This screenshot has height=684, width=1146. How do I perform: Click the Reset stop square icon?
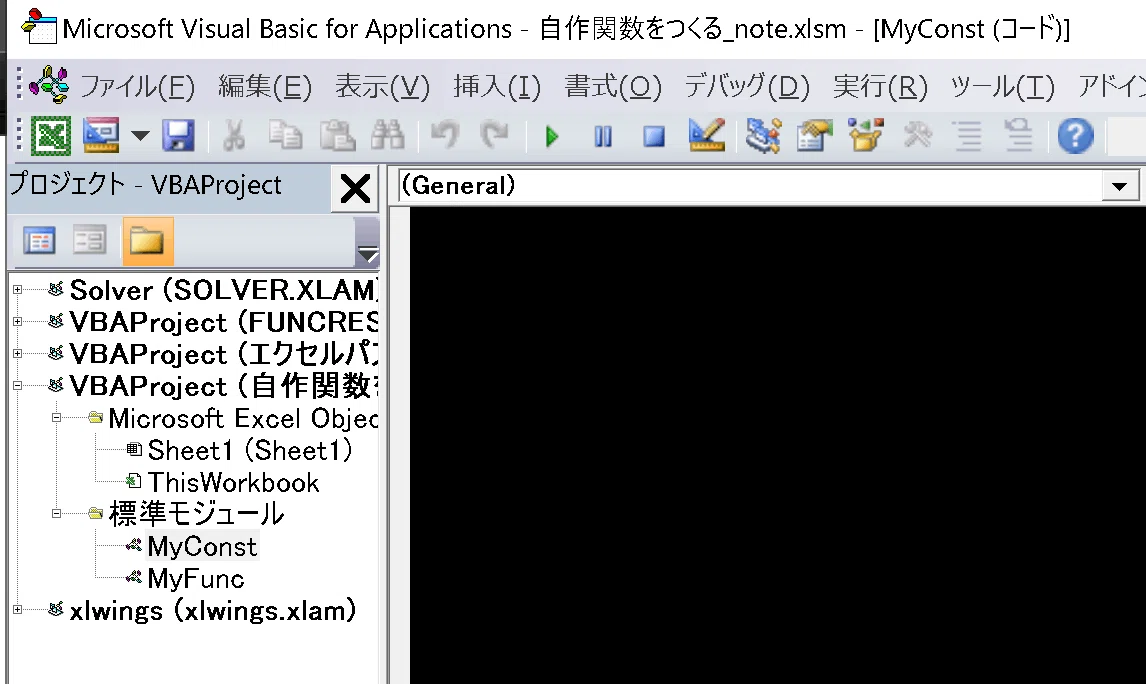[653, 136]
